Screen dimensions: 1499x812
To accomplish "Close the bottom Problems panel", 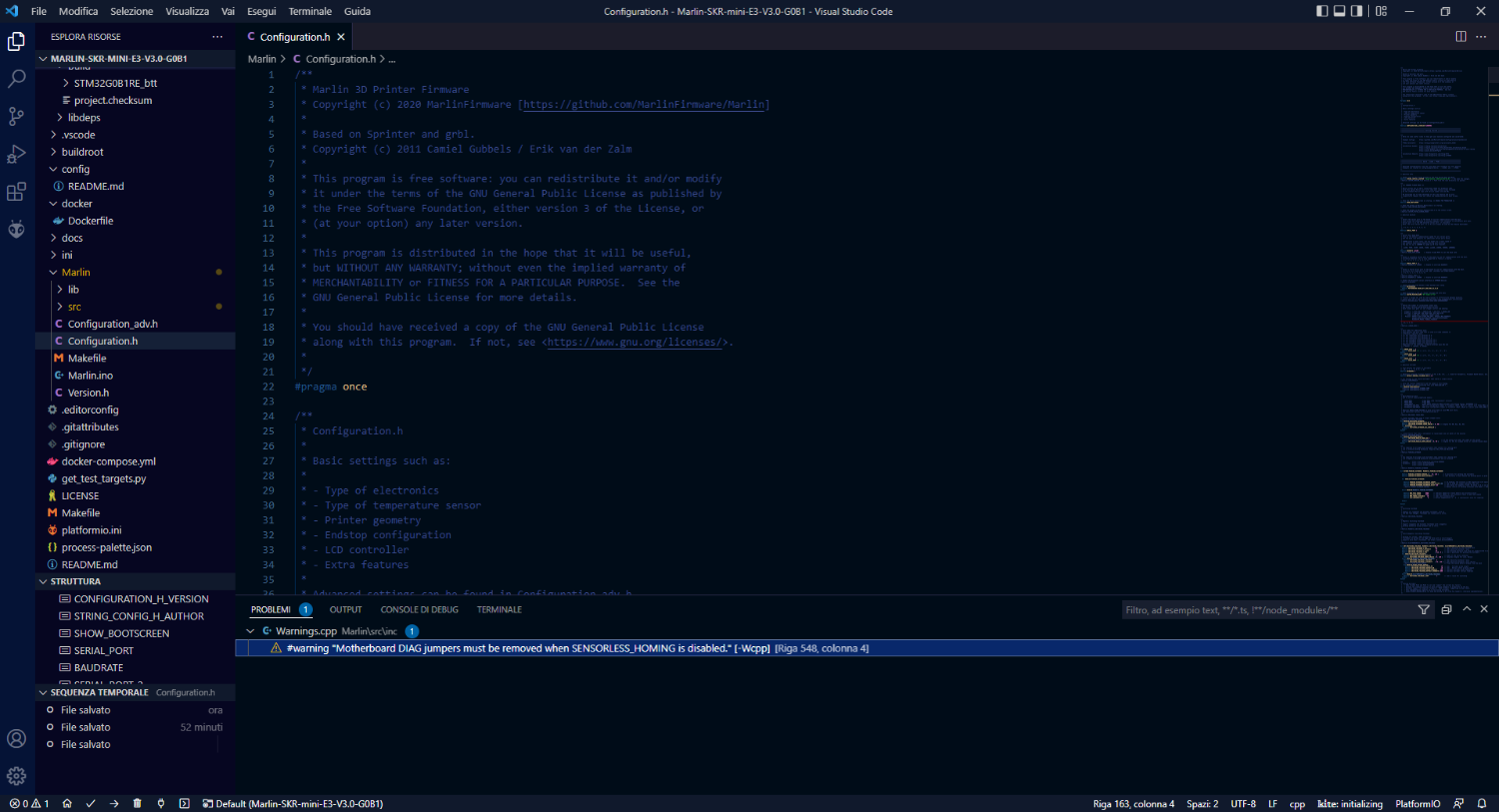I will pos(1484,609).
